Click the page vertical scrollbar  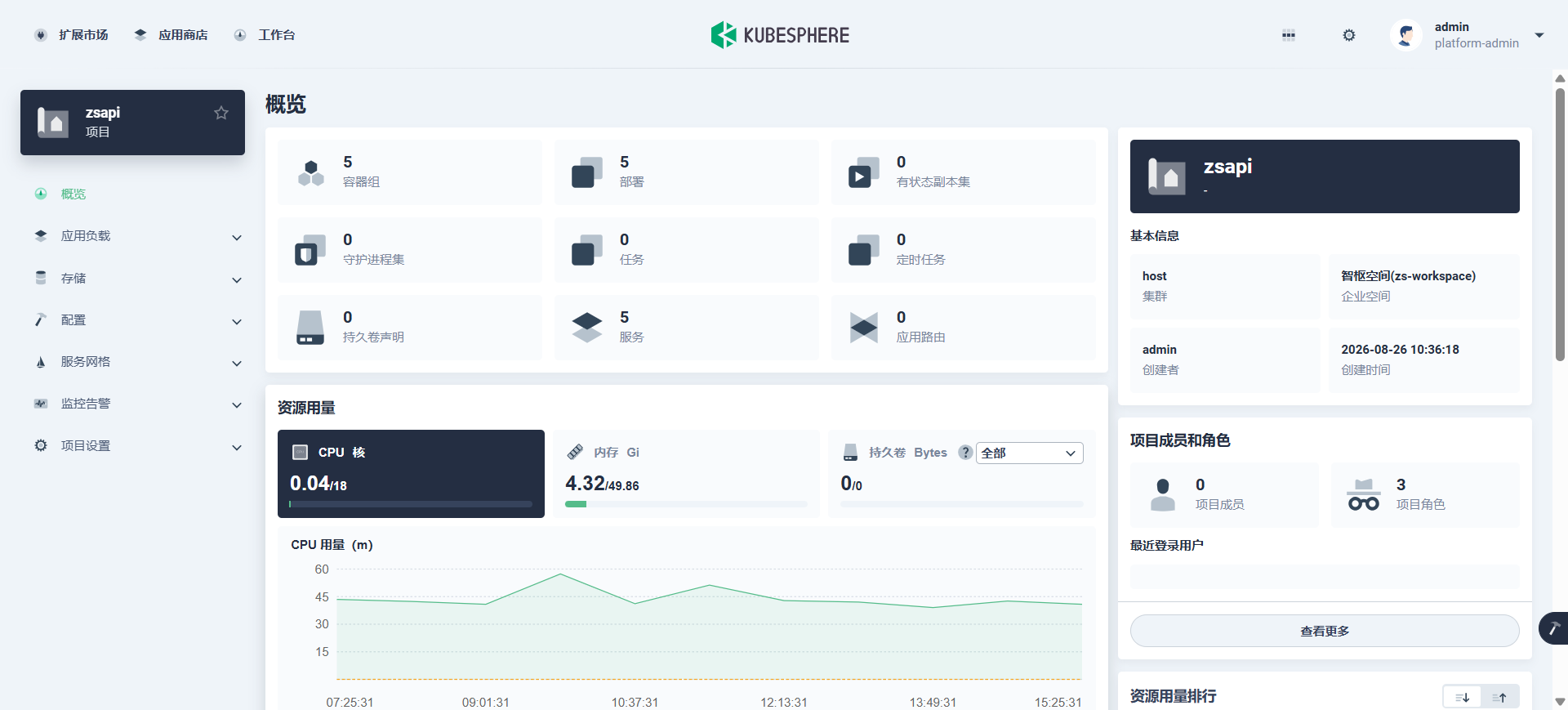coord(1560,225)
